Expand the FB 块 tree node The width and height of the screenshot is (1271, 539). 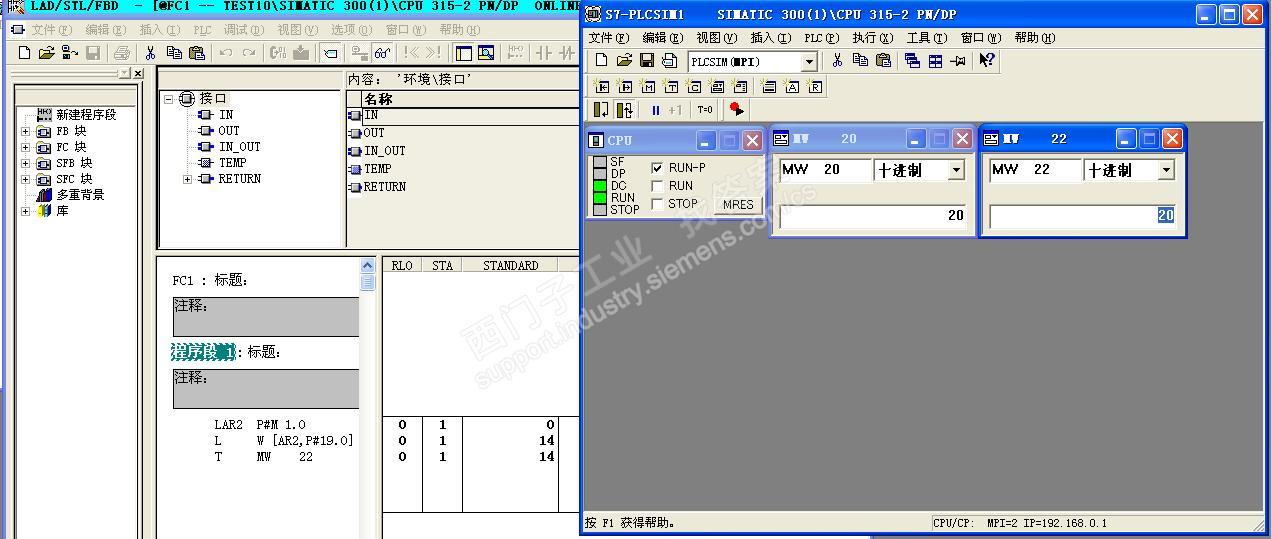click(25, 131)
